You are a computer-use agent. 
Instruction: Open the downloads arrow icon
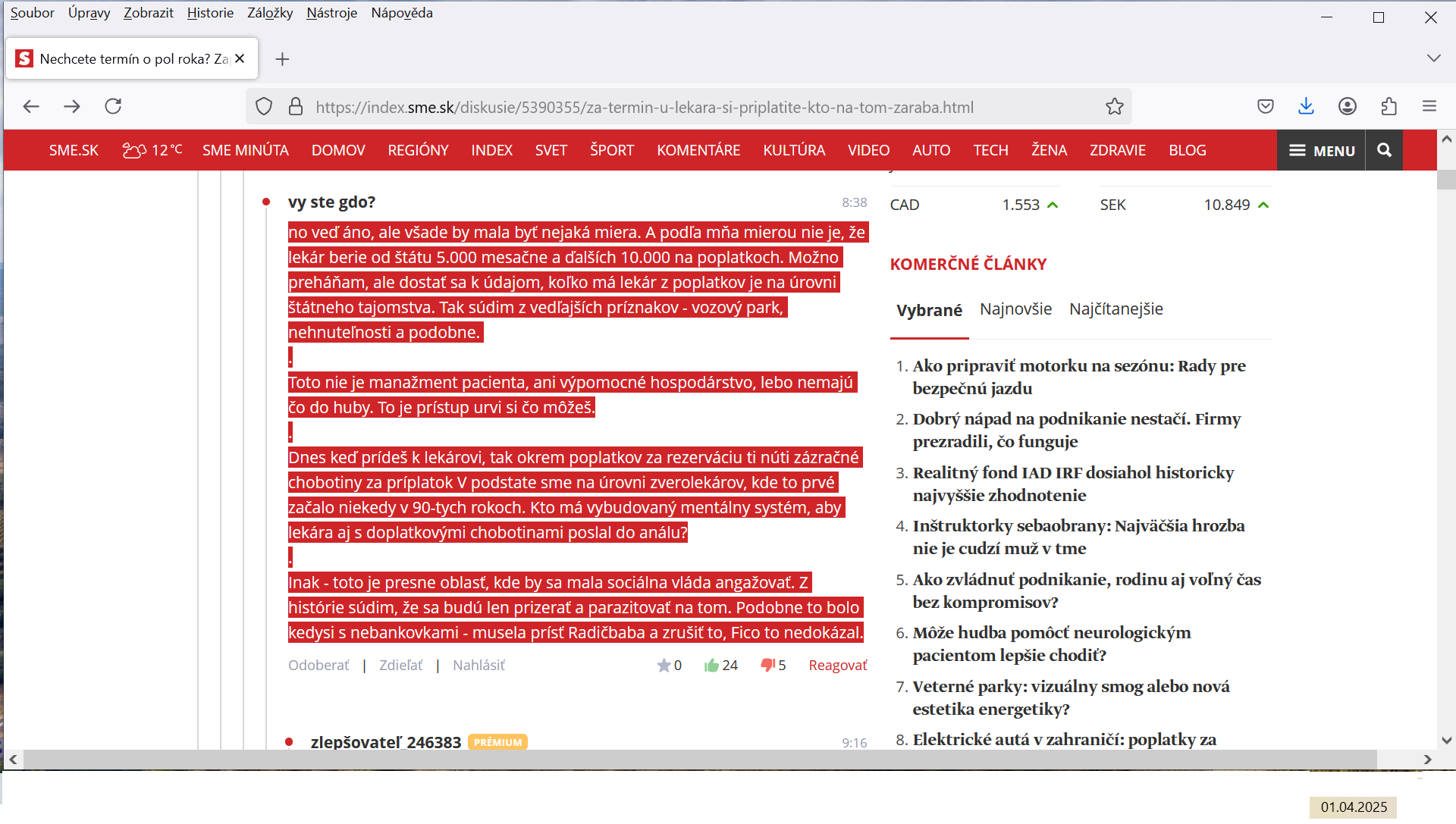click(1306, 107)
